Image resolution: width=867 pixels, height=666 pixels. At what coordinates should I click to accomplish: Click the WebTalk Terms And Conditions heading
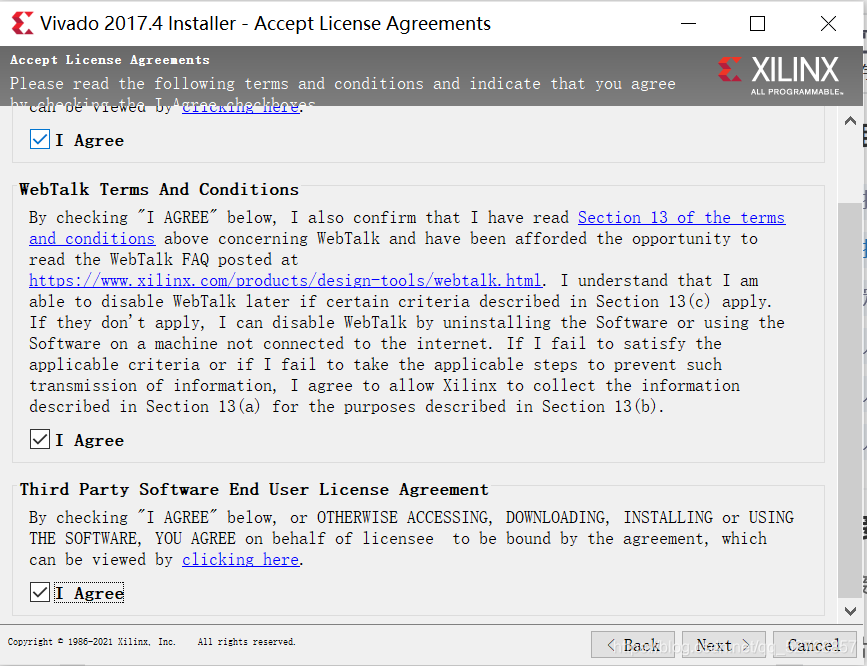(159, 189)
